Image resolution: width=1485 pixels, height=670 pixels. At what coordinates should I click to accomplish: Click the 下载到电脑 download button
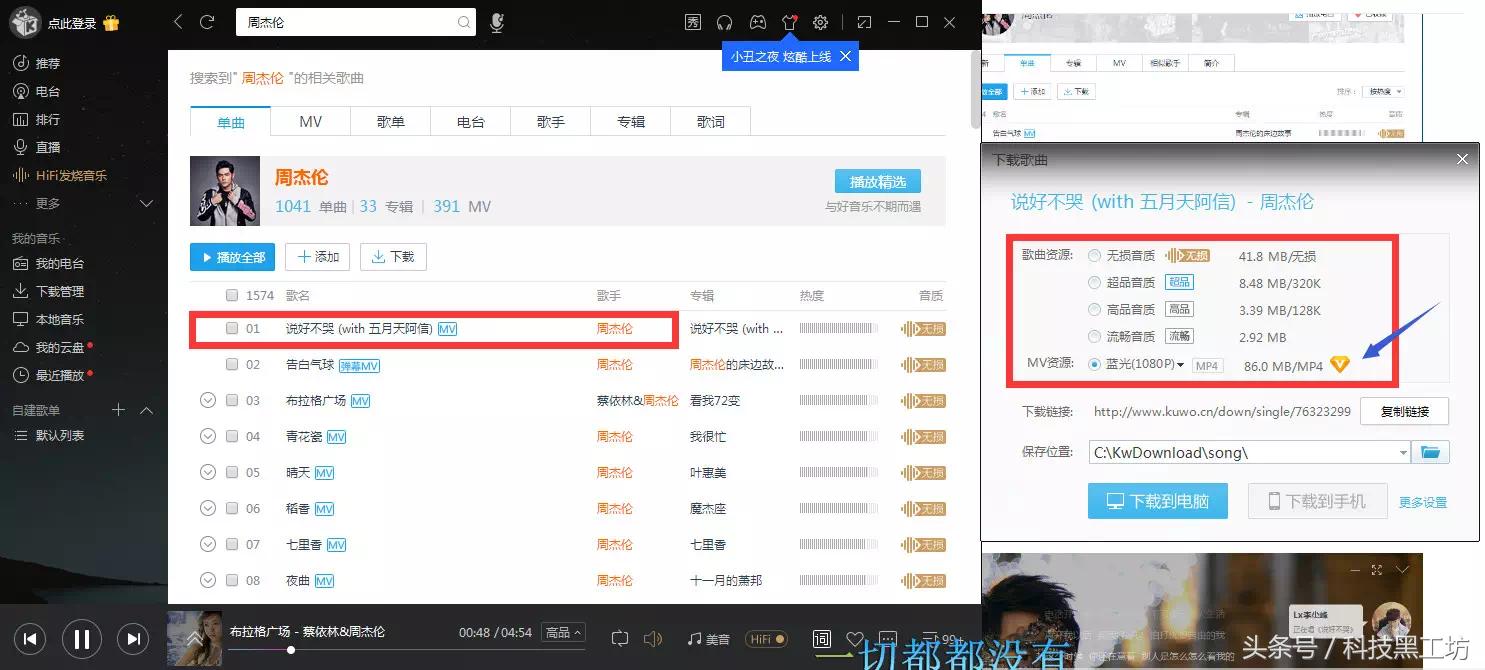click(x=1157, y=501)
